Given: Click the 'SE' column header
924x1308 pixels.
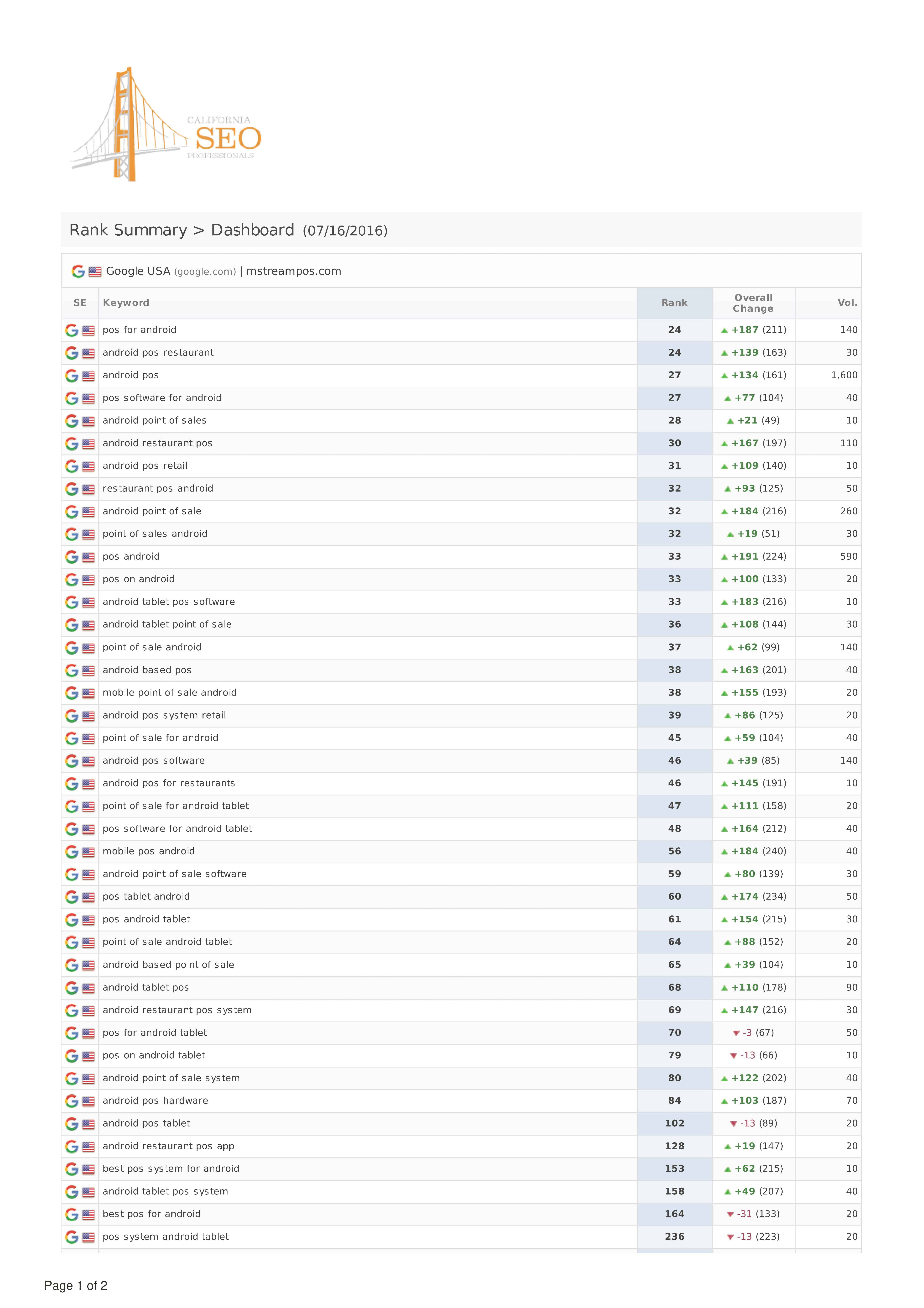Looking at the screenshot, I should click(80, 303).
